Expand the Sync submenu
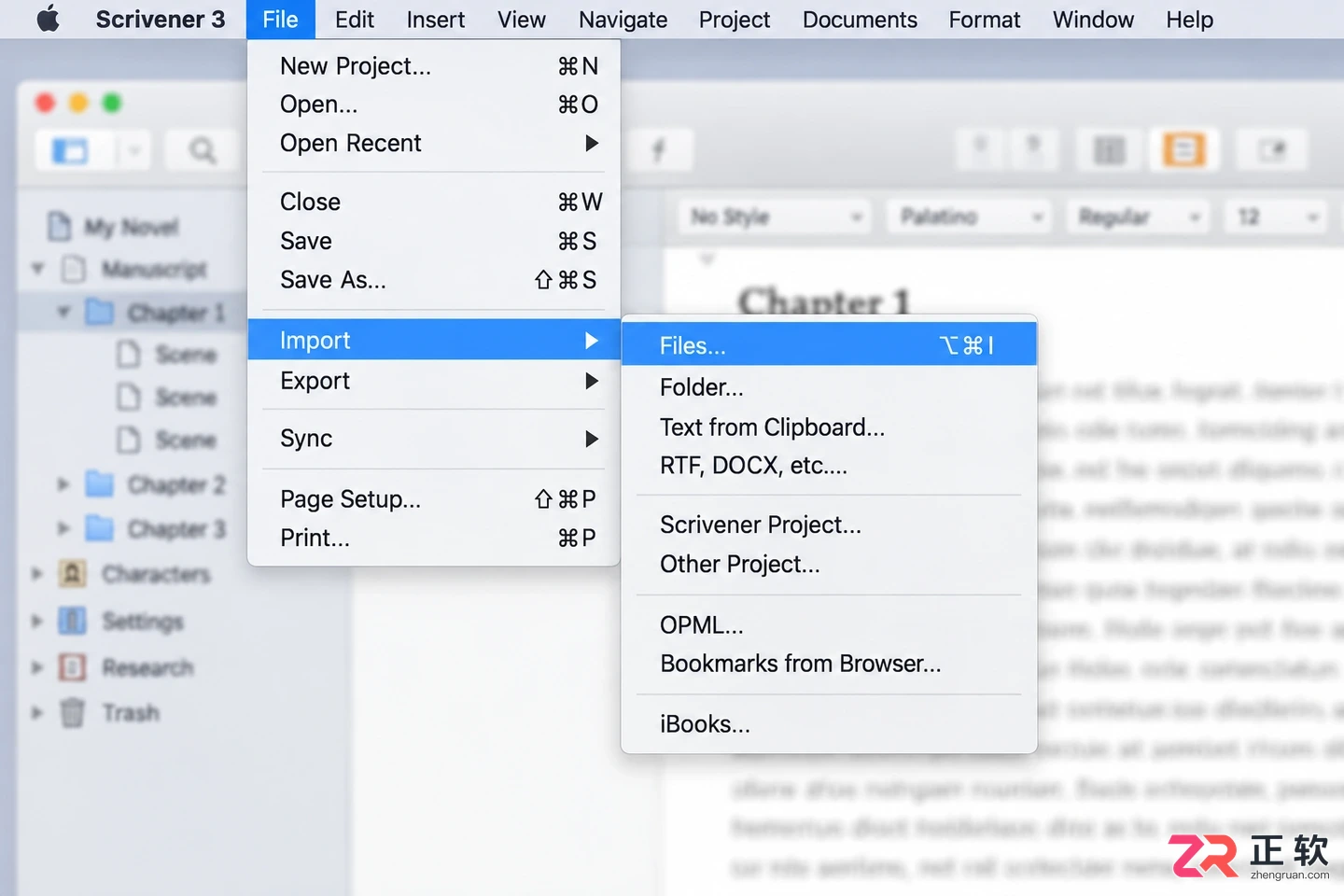This screenshot has height=896, width=1344. coord(434,439)
